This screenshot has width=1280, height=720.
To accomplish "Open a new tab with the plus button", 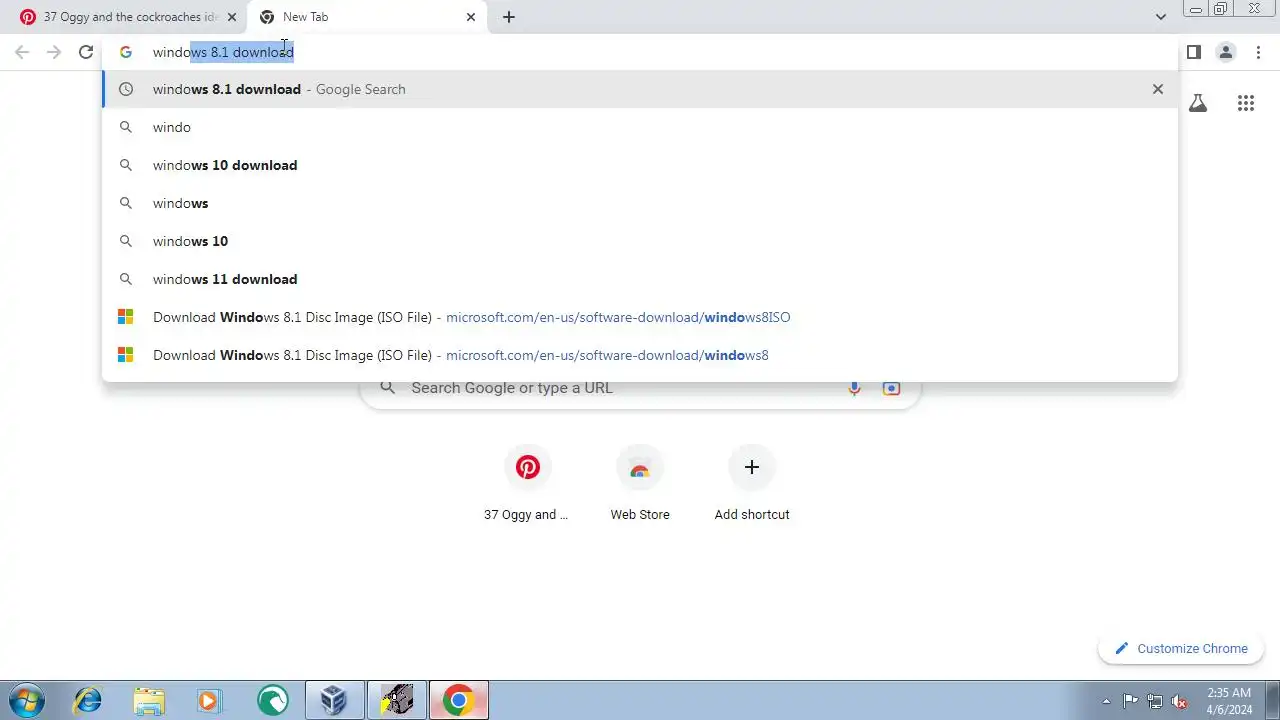I will [x=509, y=17].
